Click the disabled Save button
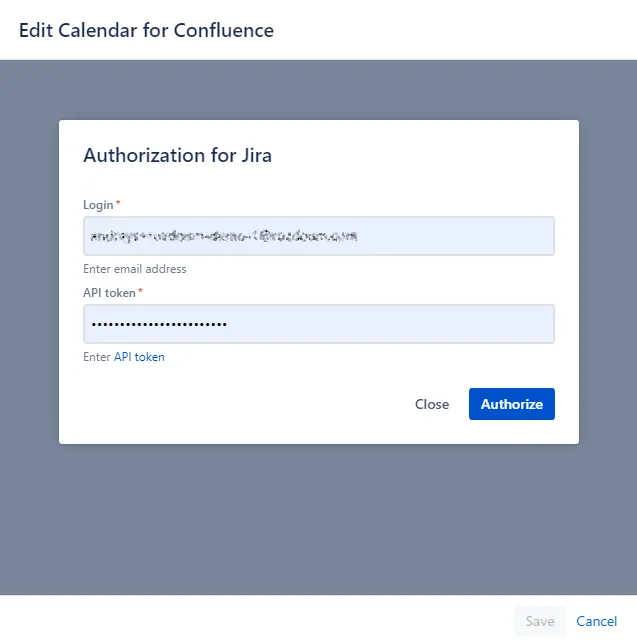 pos(540,621)
